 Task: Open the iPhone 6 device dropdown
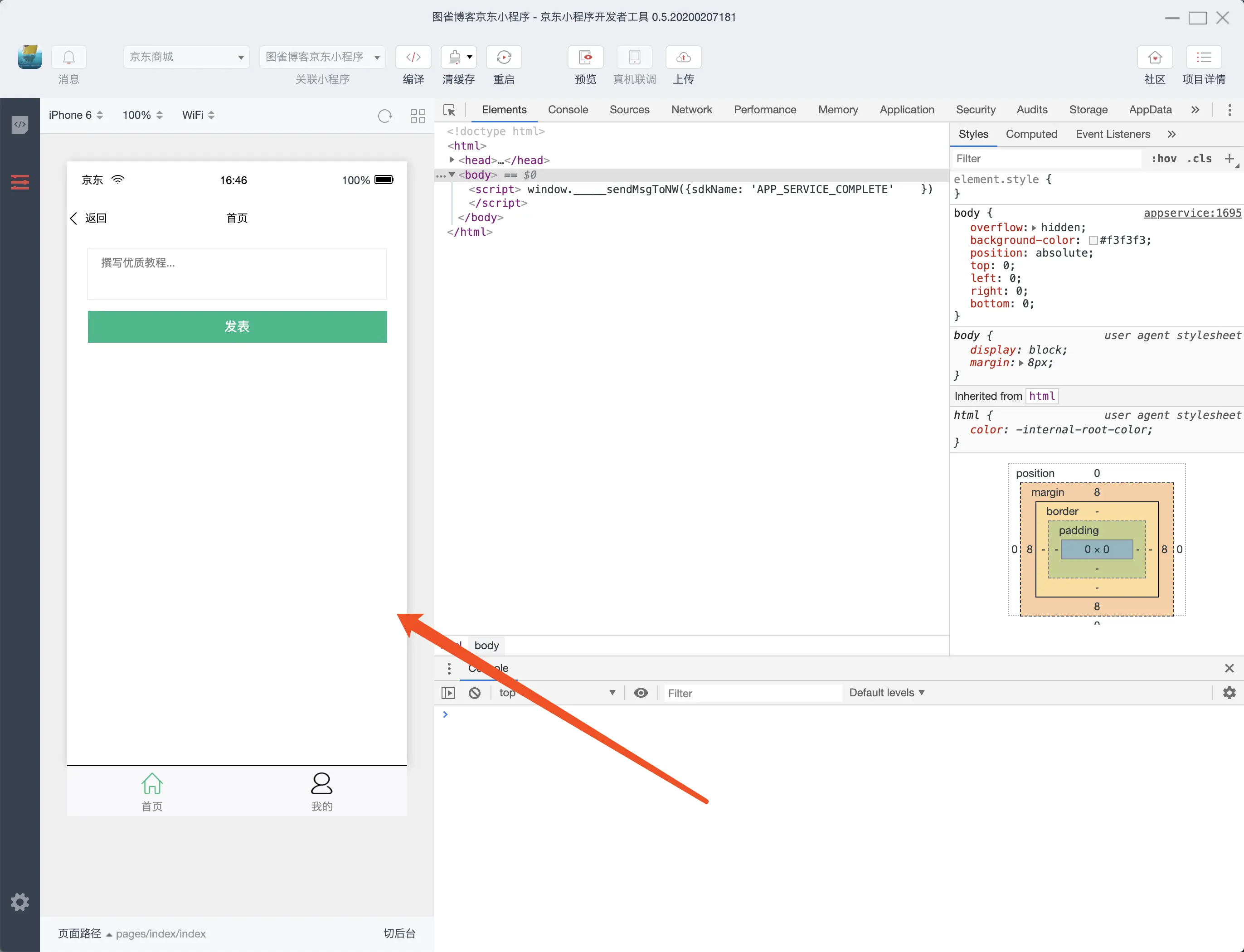75,115
